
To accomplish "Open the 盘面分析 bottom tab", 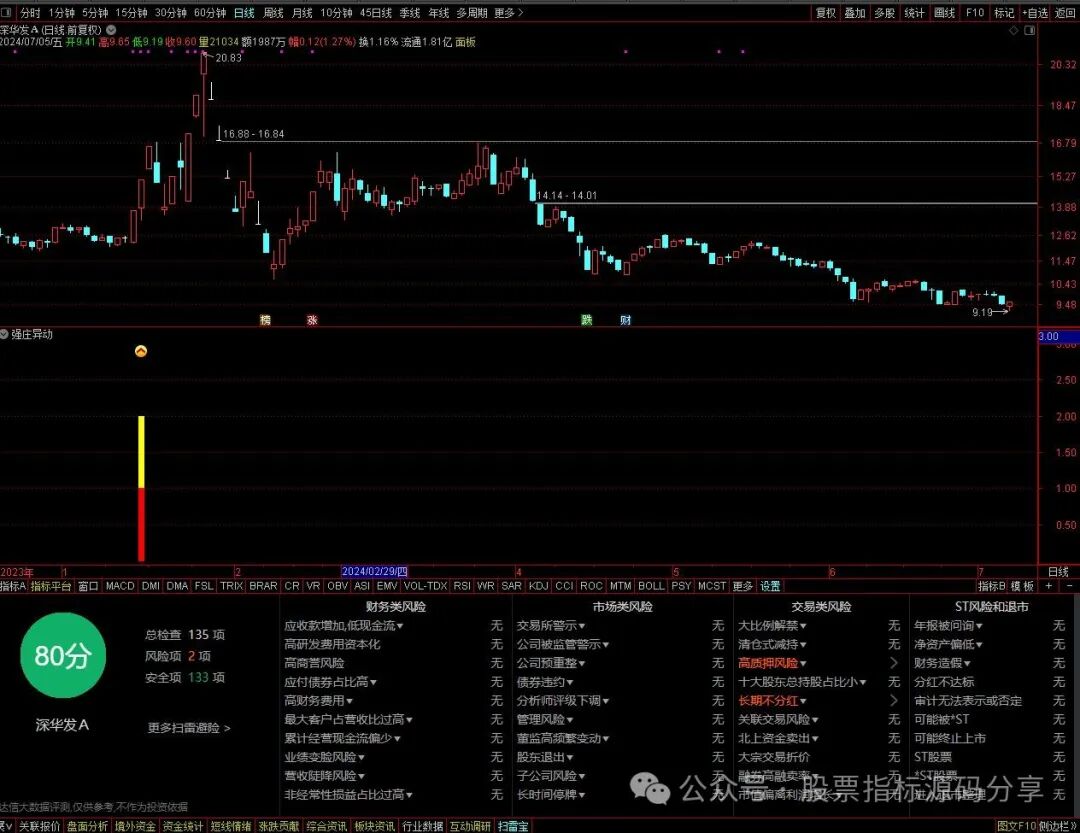I will pyautogui.click(x=87, y=826).
